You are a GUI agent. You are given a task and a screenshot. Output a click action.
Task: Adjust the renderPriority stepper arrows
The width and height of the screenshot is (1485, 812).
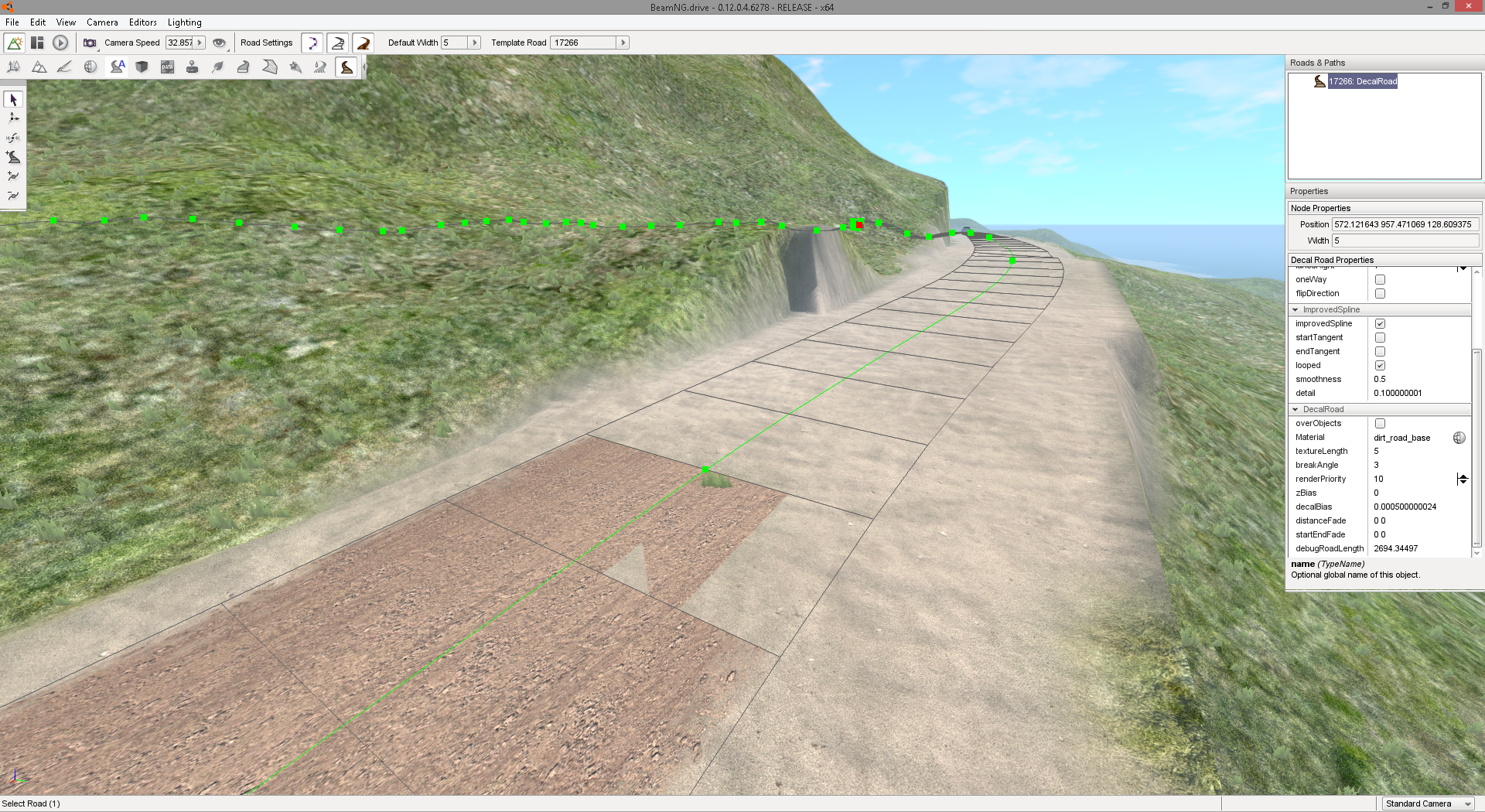click(1462, 479)
